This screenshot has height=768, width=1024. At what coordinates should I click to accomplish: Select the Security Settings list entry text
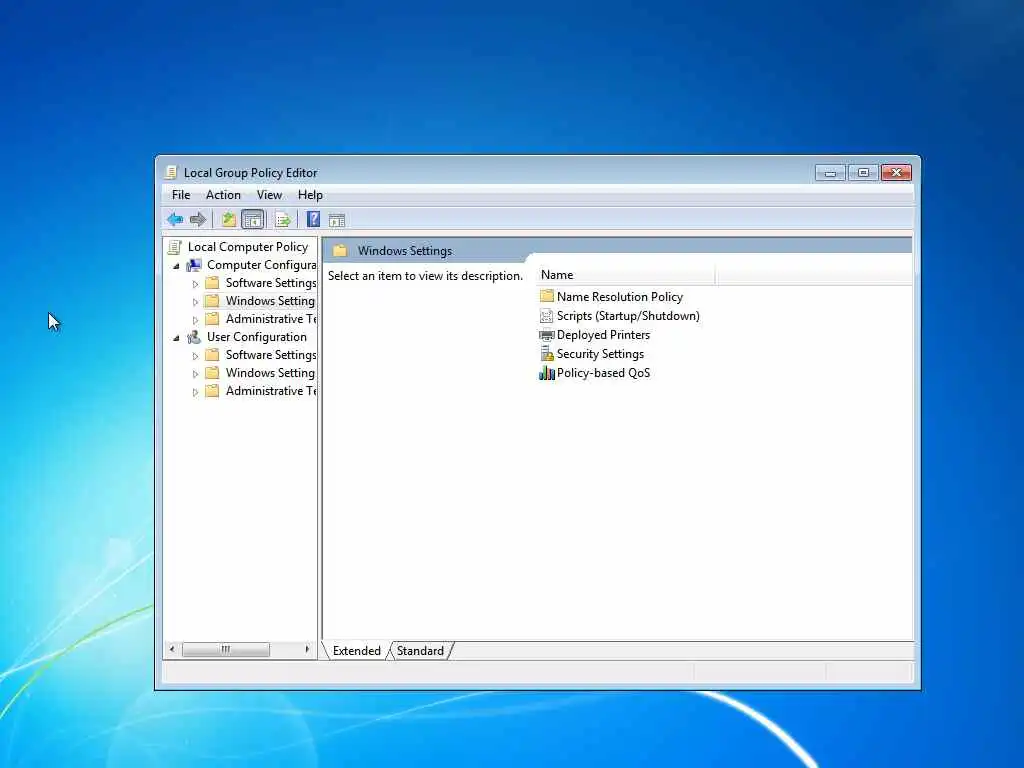(600, 354)
